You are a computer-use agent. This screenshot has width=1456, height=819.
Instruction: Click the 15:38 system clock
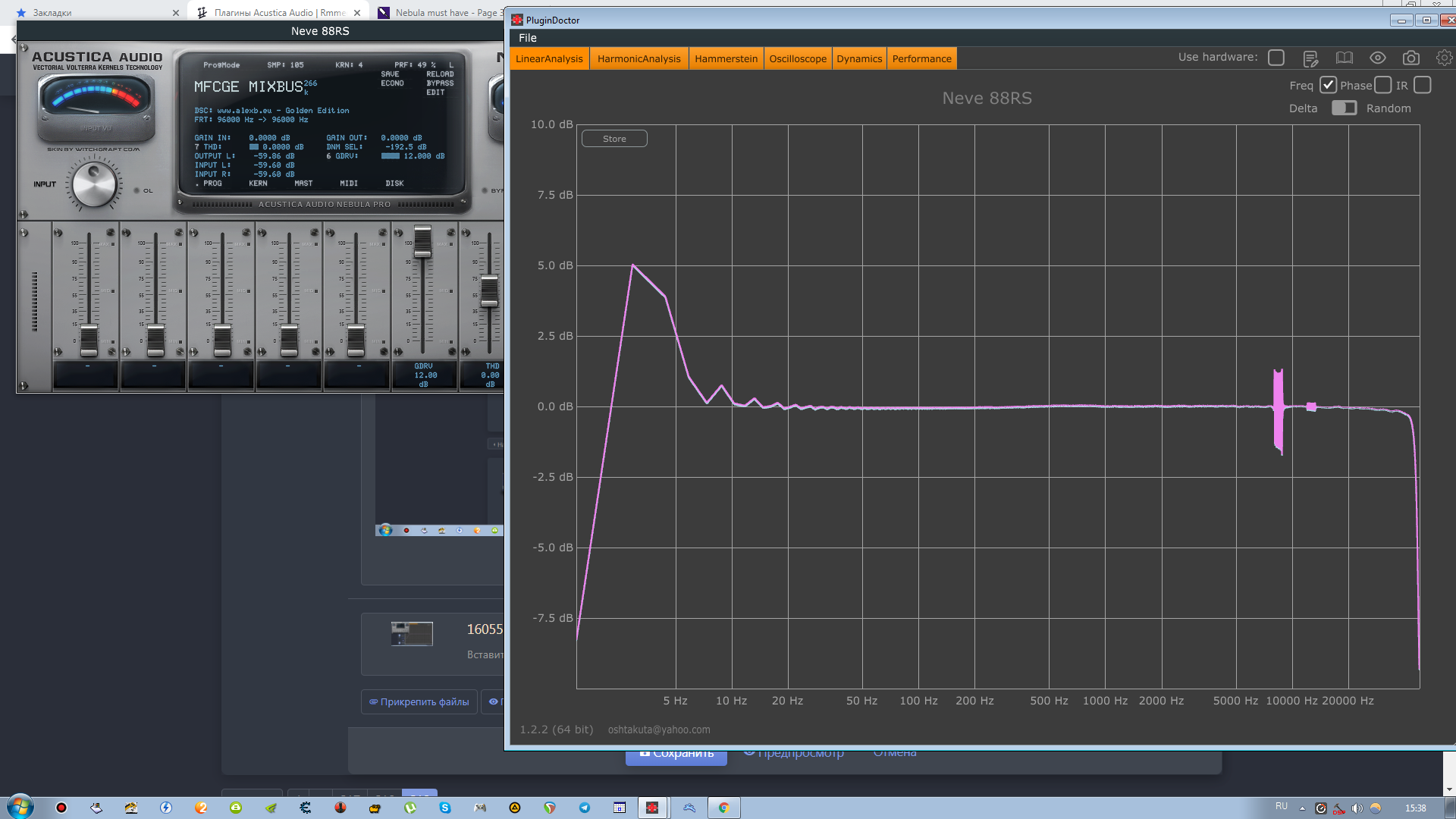pos(1415,808)
